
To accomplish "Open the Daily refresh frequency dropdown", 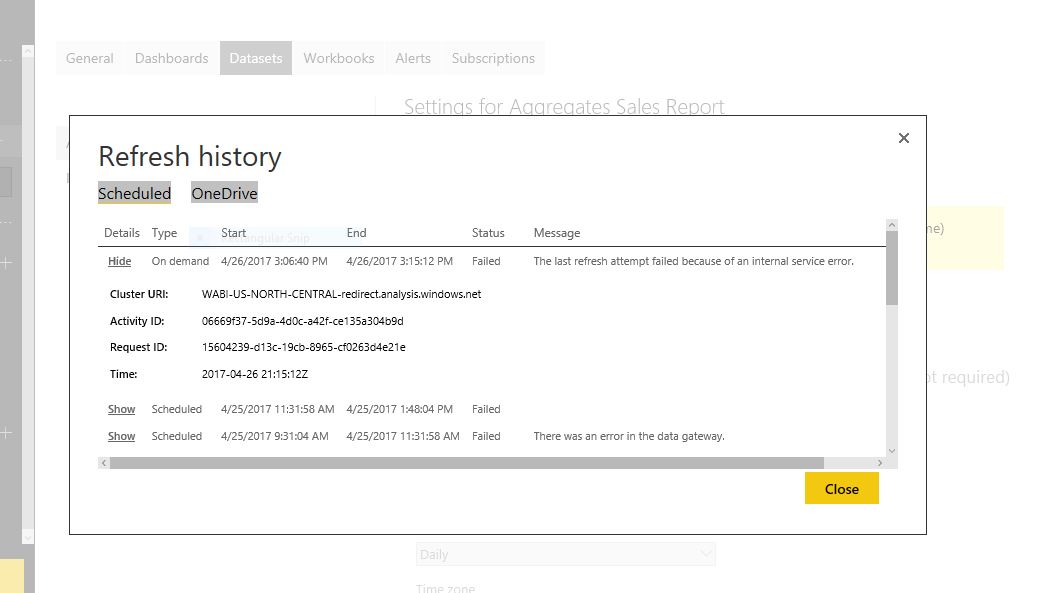I will [565, 554].
